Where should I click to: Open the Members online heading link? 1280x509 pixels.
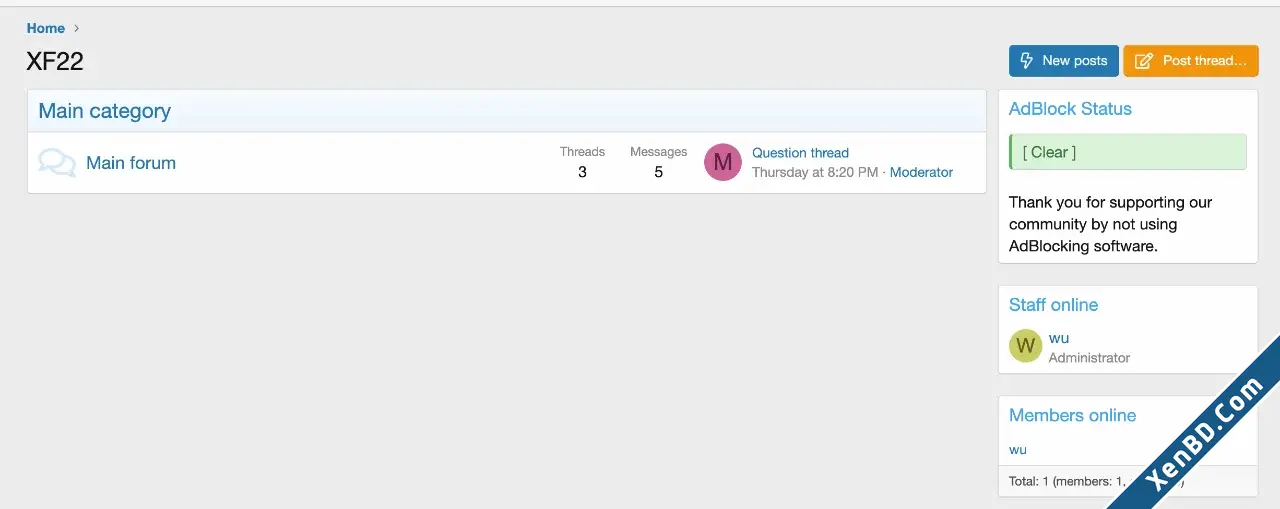1072,415
